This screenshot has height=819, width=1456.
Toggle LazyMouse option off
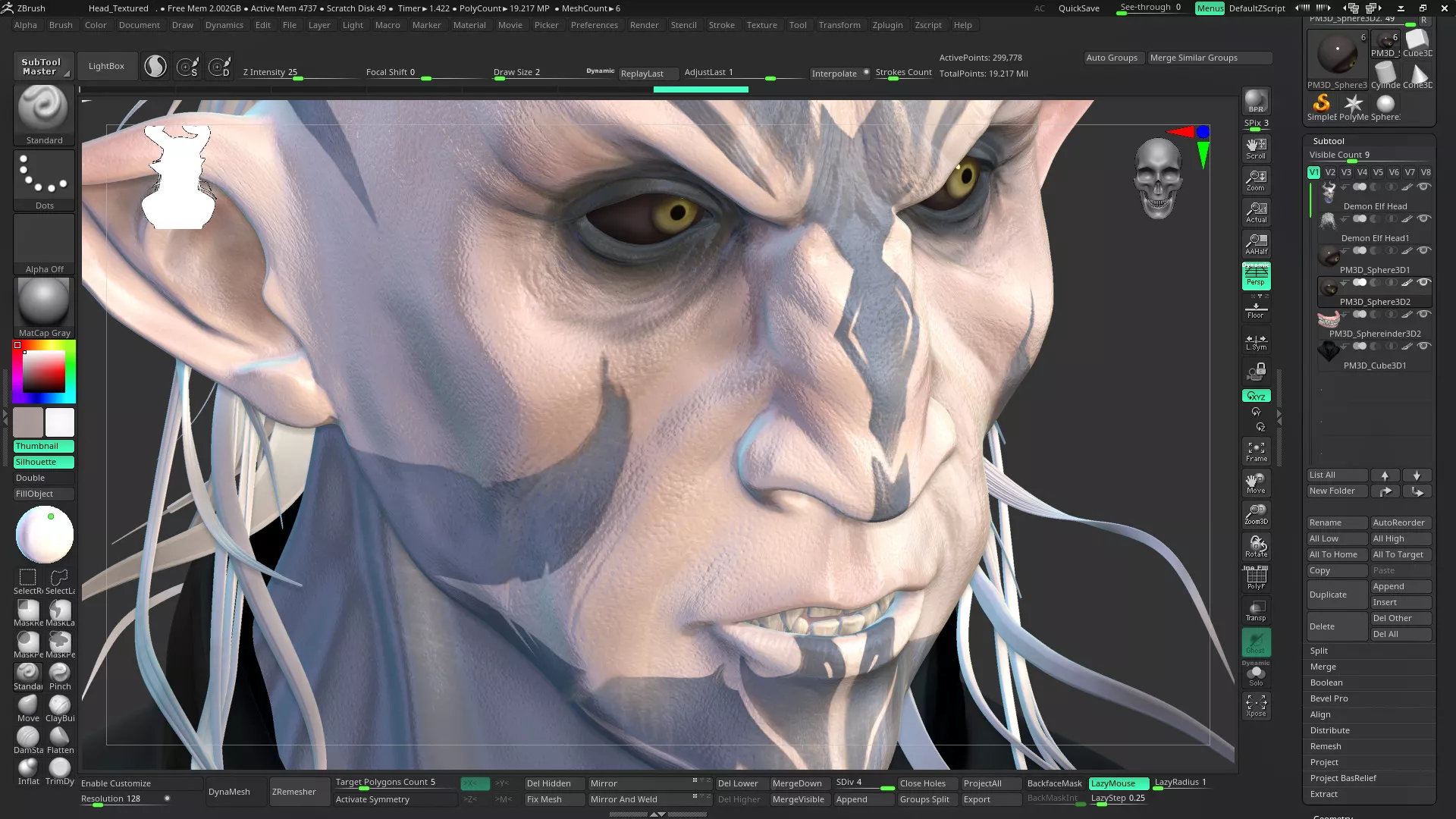(1118, 783)
